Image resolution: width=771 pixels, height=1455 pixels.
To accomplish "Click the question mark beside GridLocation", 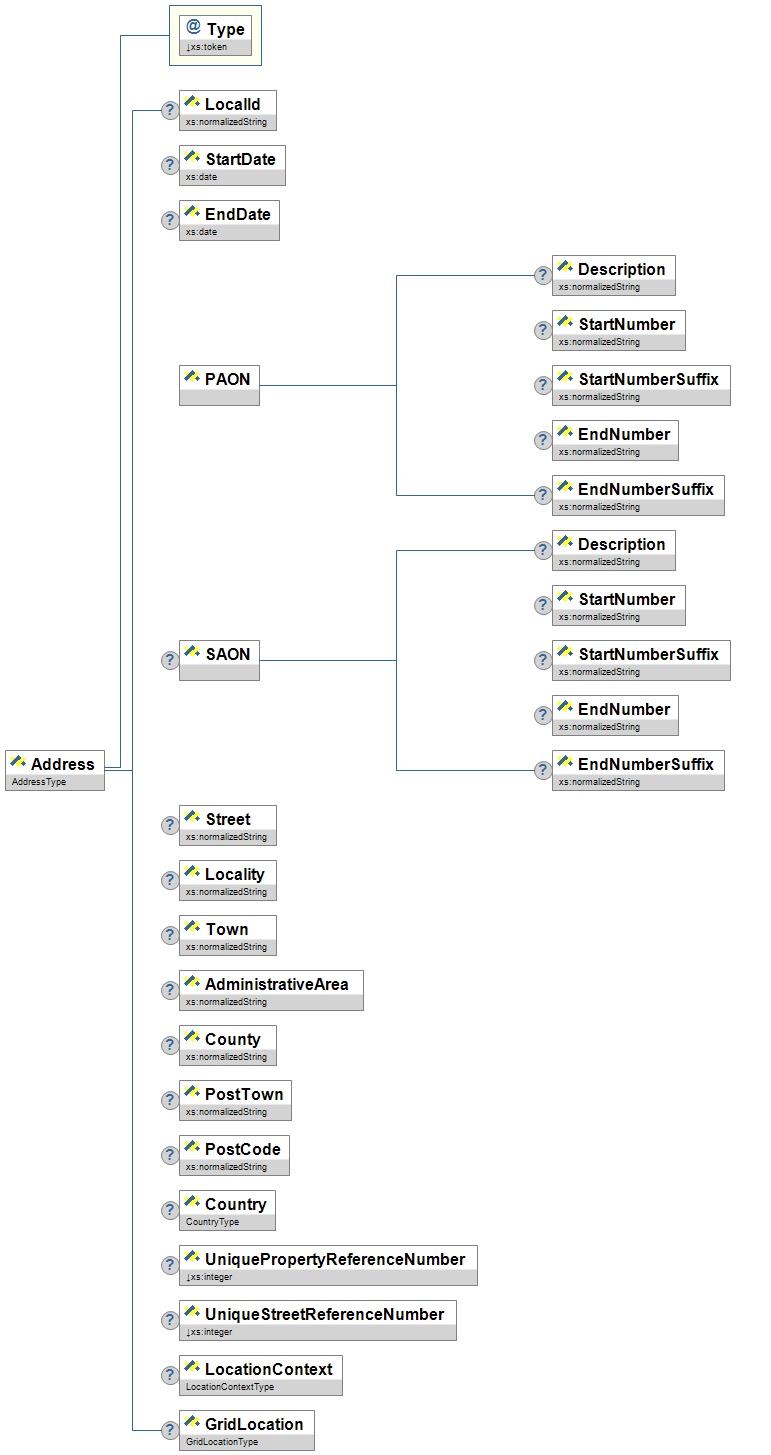I will (170, 1430).
